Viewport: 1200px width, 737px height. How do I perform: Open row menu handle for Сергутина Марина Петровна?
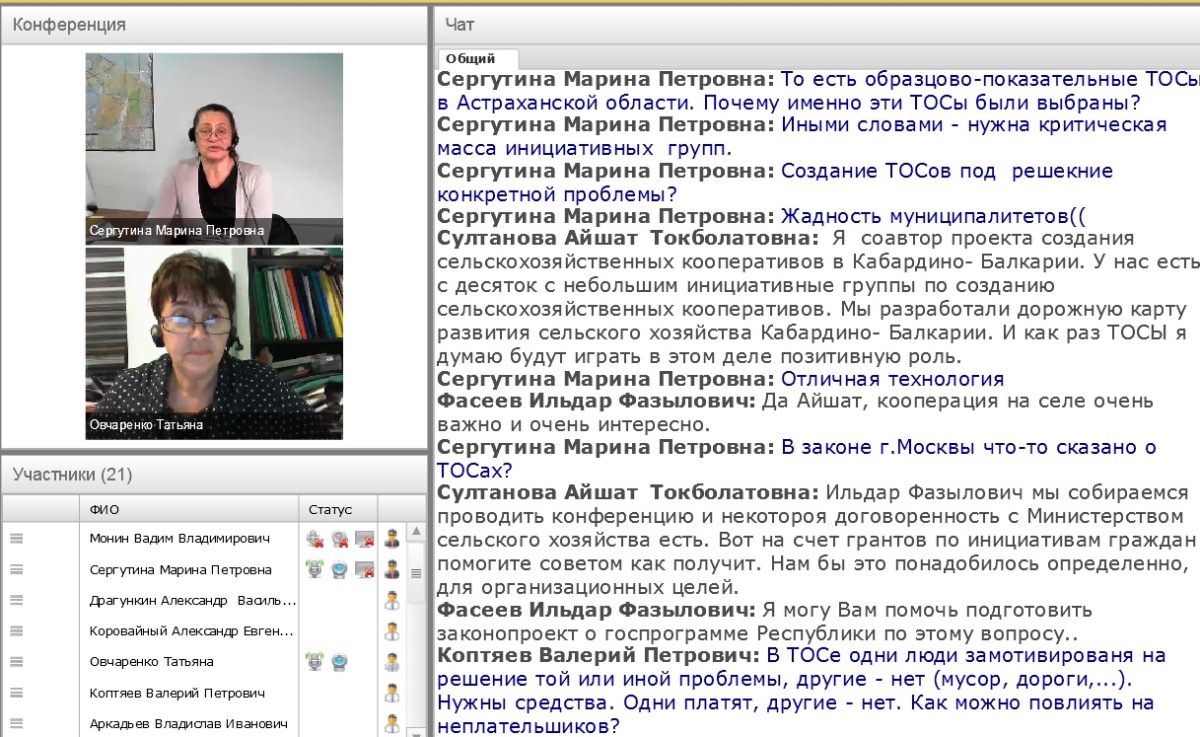point(16,569)
